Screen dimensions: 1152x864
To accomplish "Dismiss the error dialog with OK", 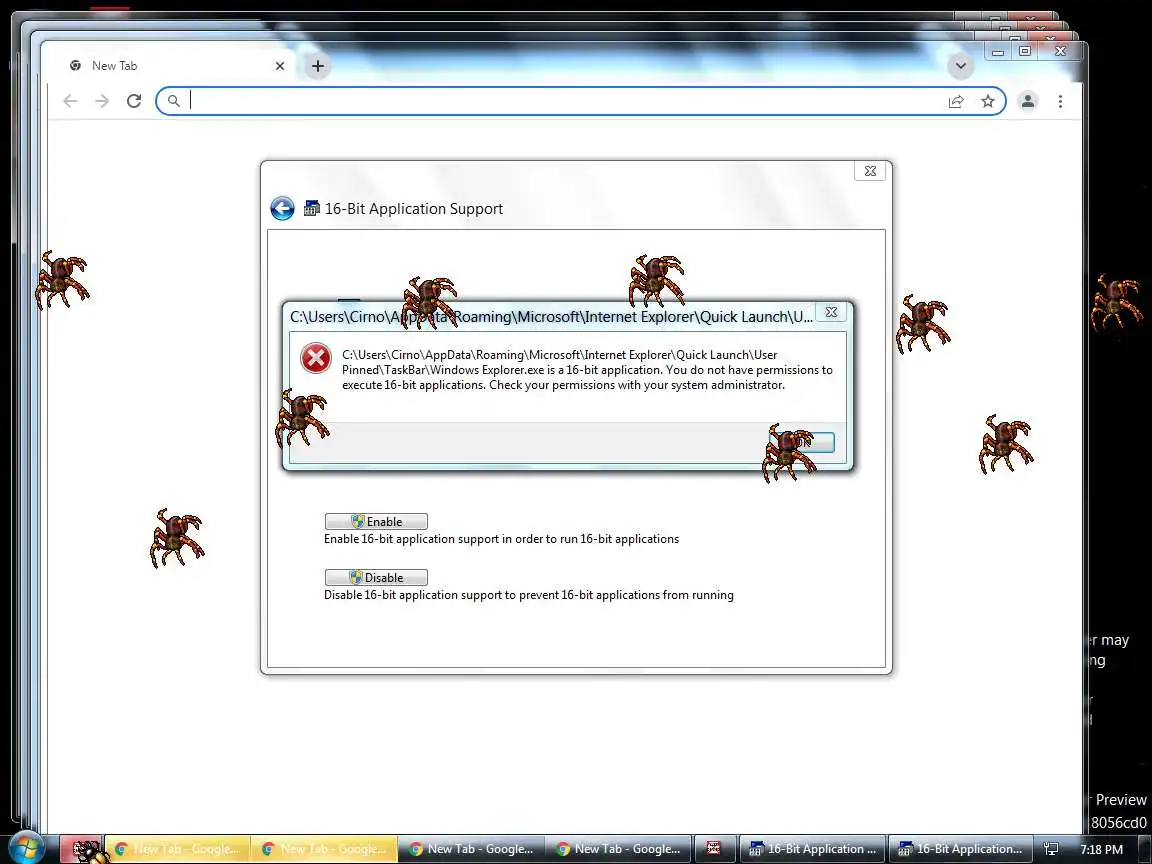I will pos(802,442).
